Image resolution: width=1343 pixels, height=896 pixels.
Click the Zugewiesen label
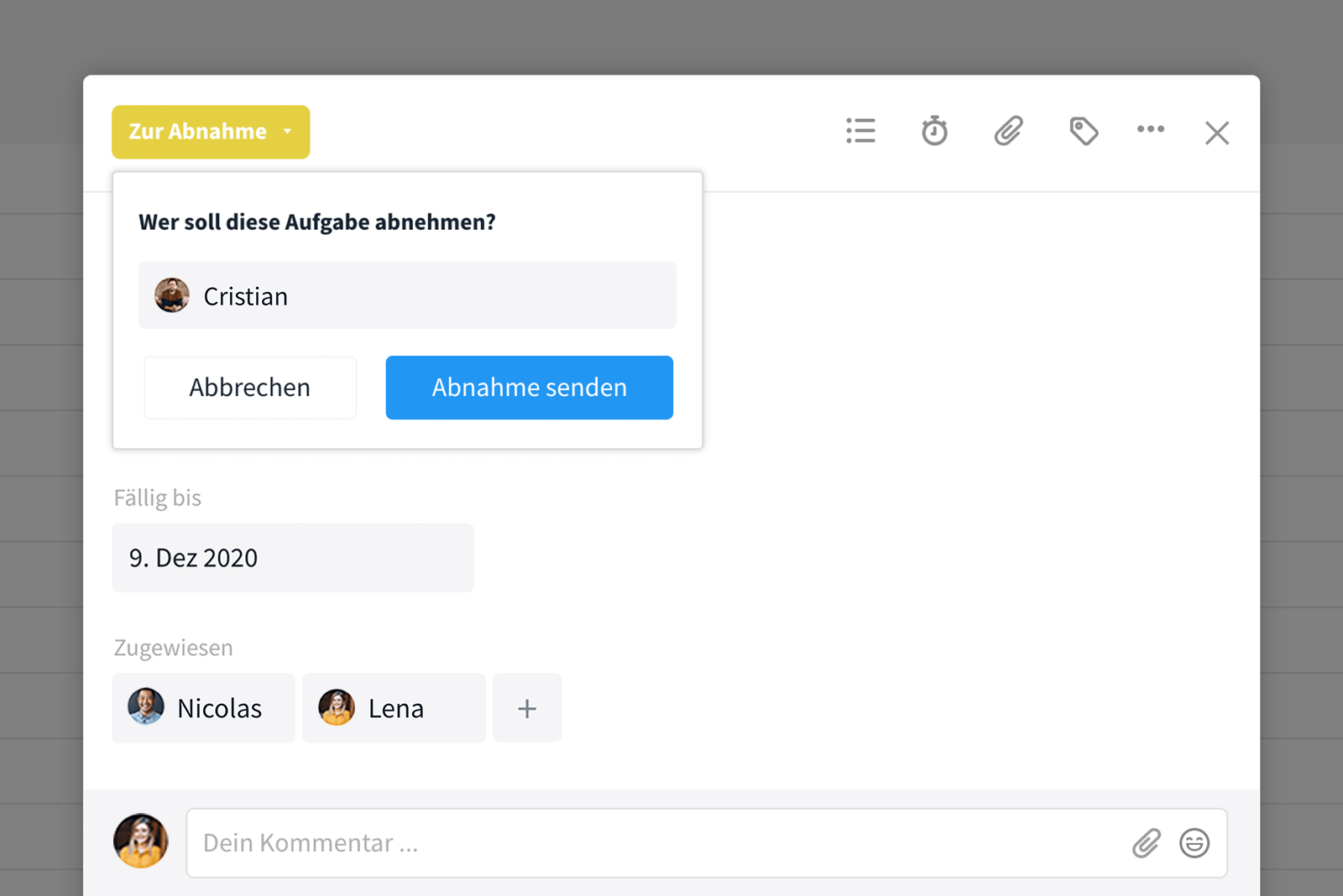174,648
